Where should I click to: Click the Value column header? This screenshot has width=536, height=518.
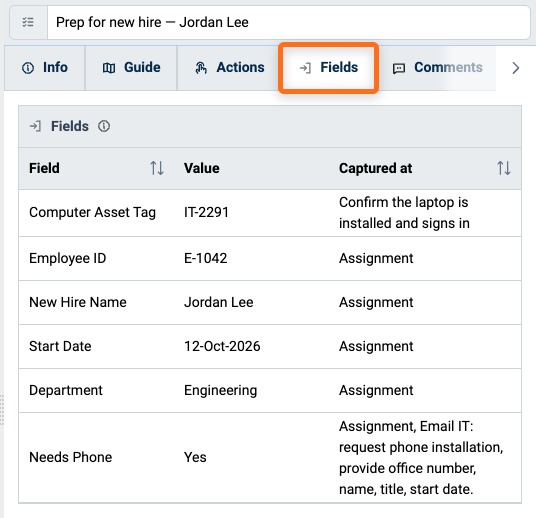click(202, 168)
